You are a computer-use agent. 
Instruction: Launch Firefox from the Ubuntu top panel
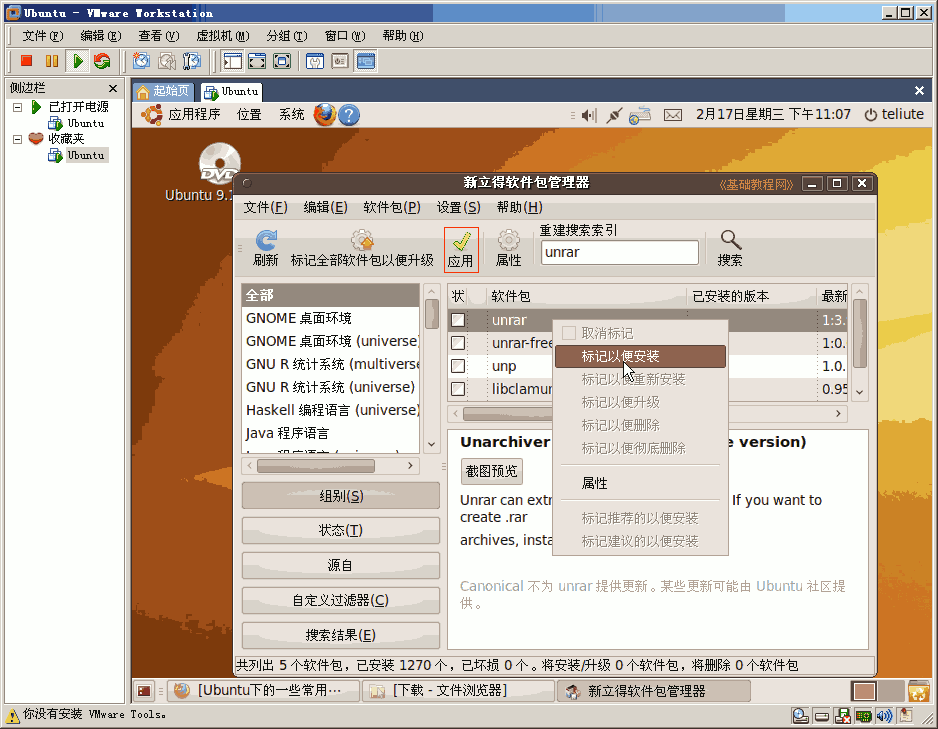(325, 114)
